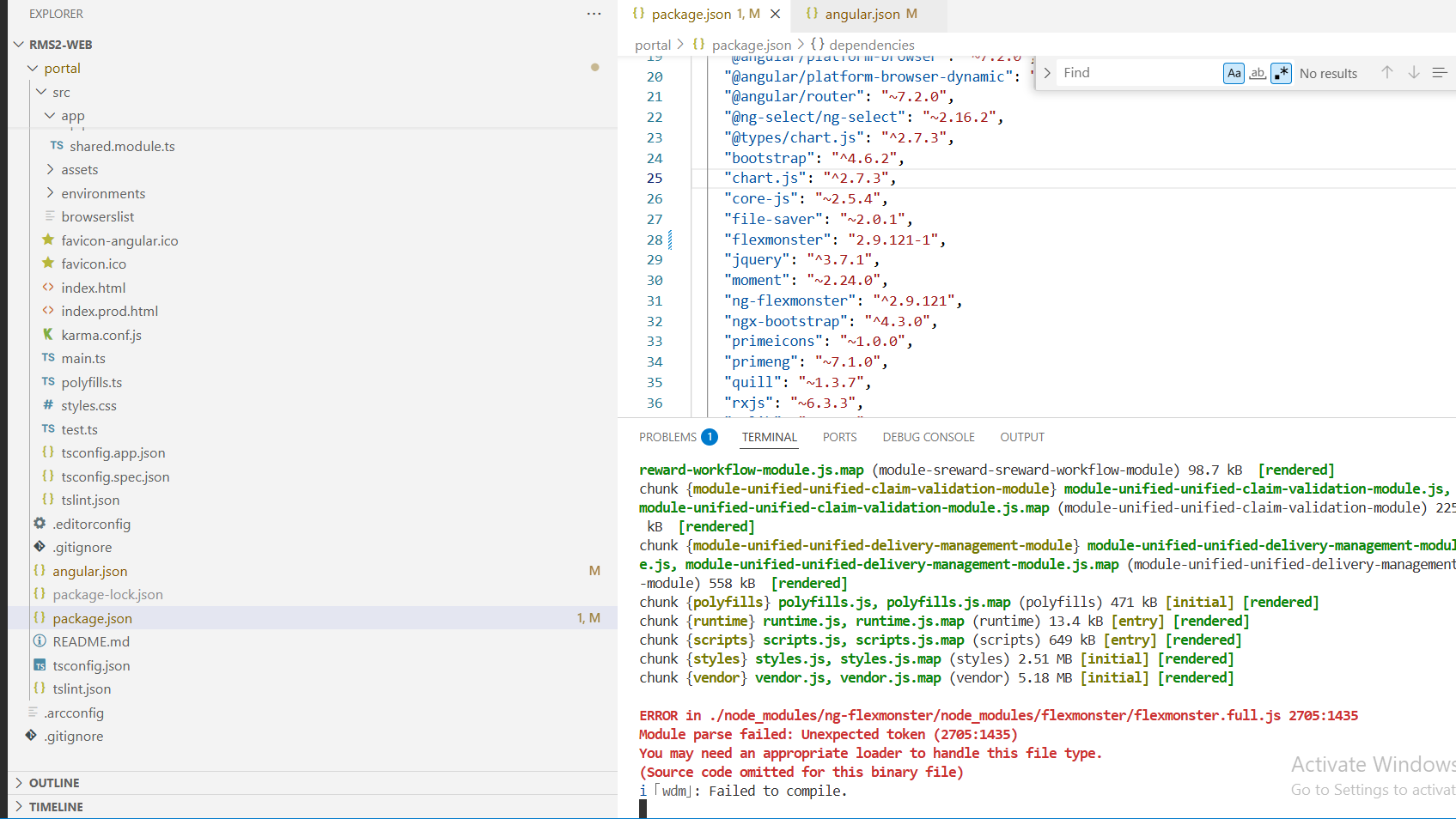The width and height of the screenshot is (1456, 819).
Task: Click Find in Selection icon
Action: 1440,73
